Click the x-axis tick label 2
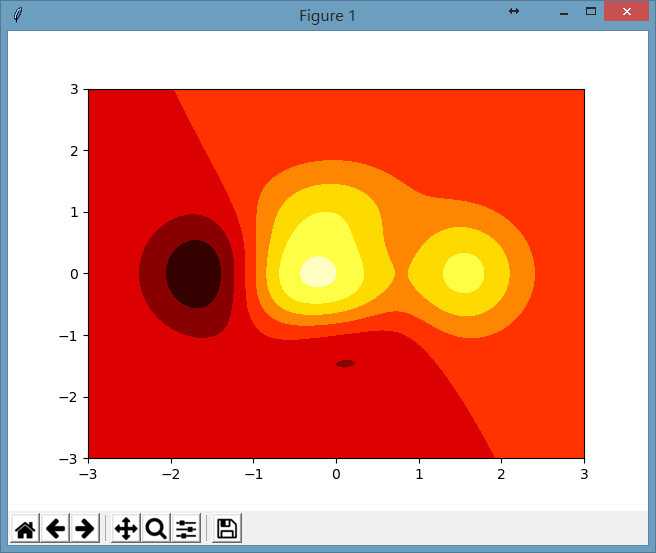 501,474
